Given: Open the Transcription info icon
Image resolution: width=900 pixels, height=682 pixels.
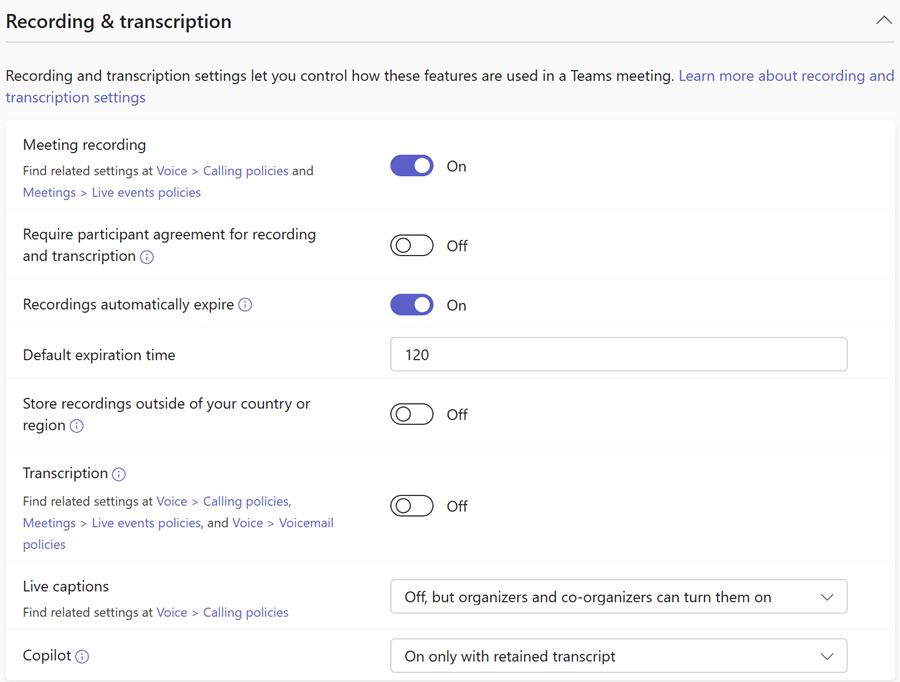Looking at the screenshot, I should coord(120,473).
